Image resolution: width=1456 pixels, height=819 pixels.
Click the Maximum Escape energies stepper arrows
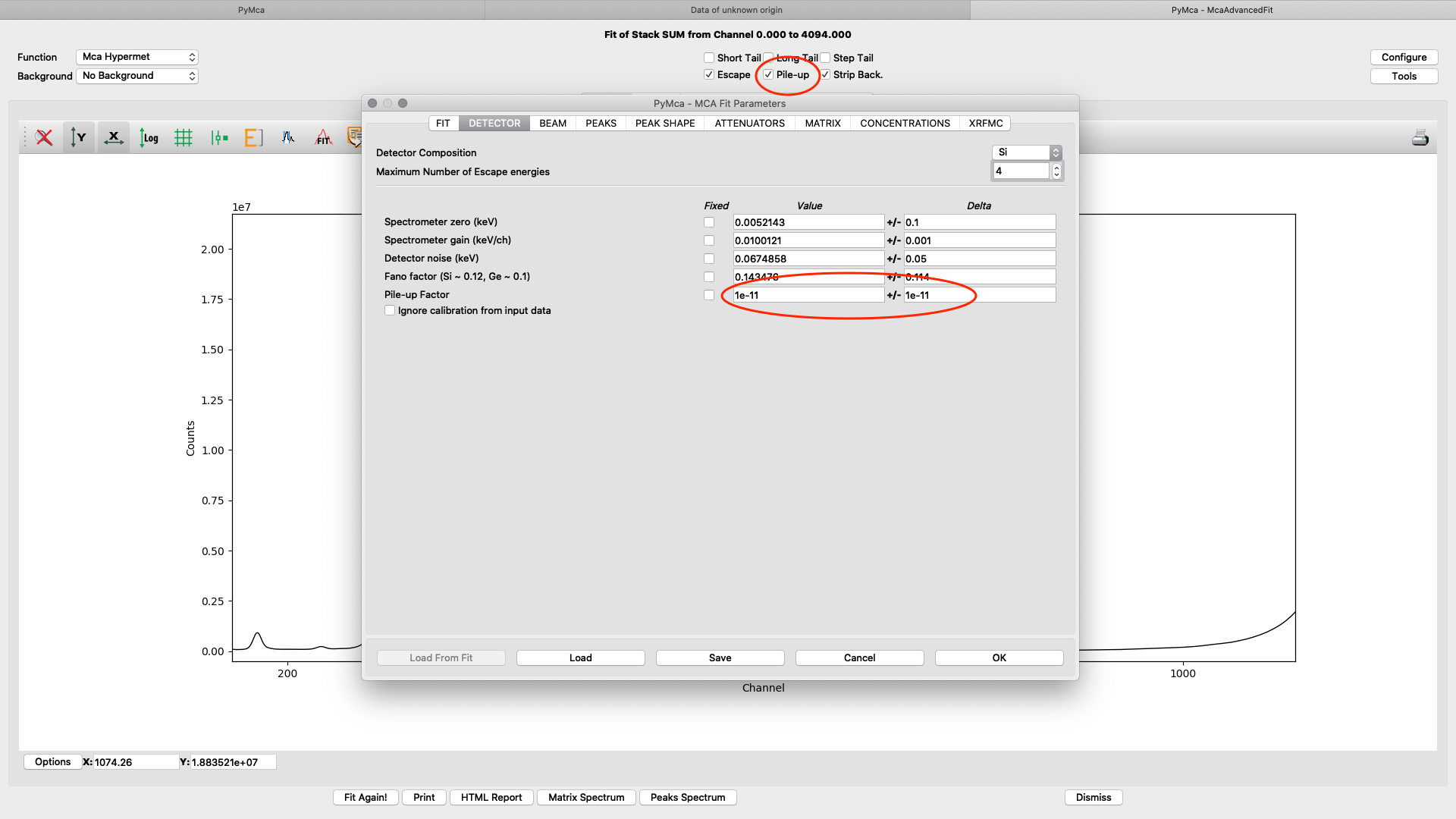[x=1056, y=171]
